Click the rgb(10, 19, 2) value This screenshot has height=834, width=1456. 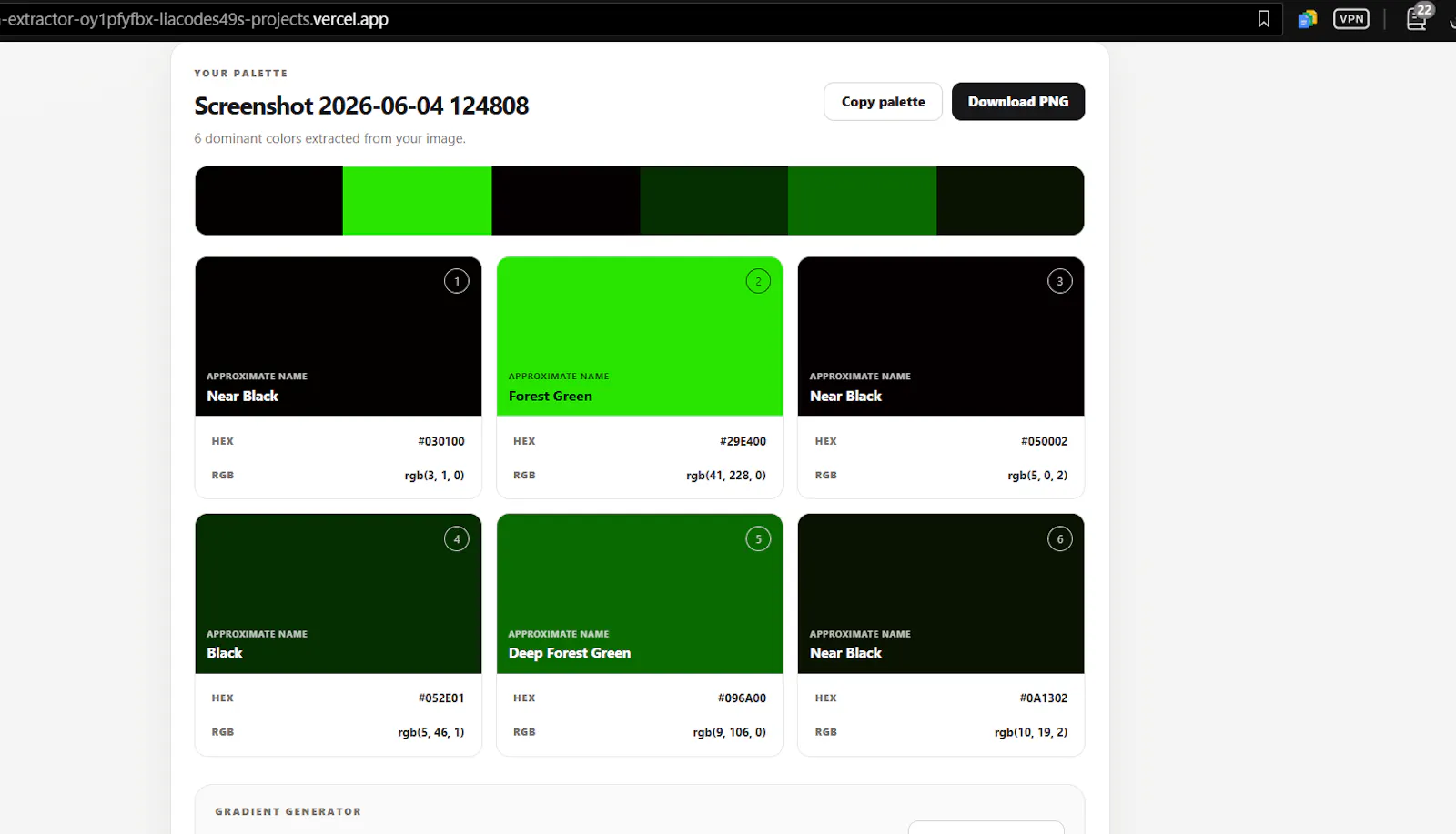(x=1031, y=732)
